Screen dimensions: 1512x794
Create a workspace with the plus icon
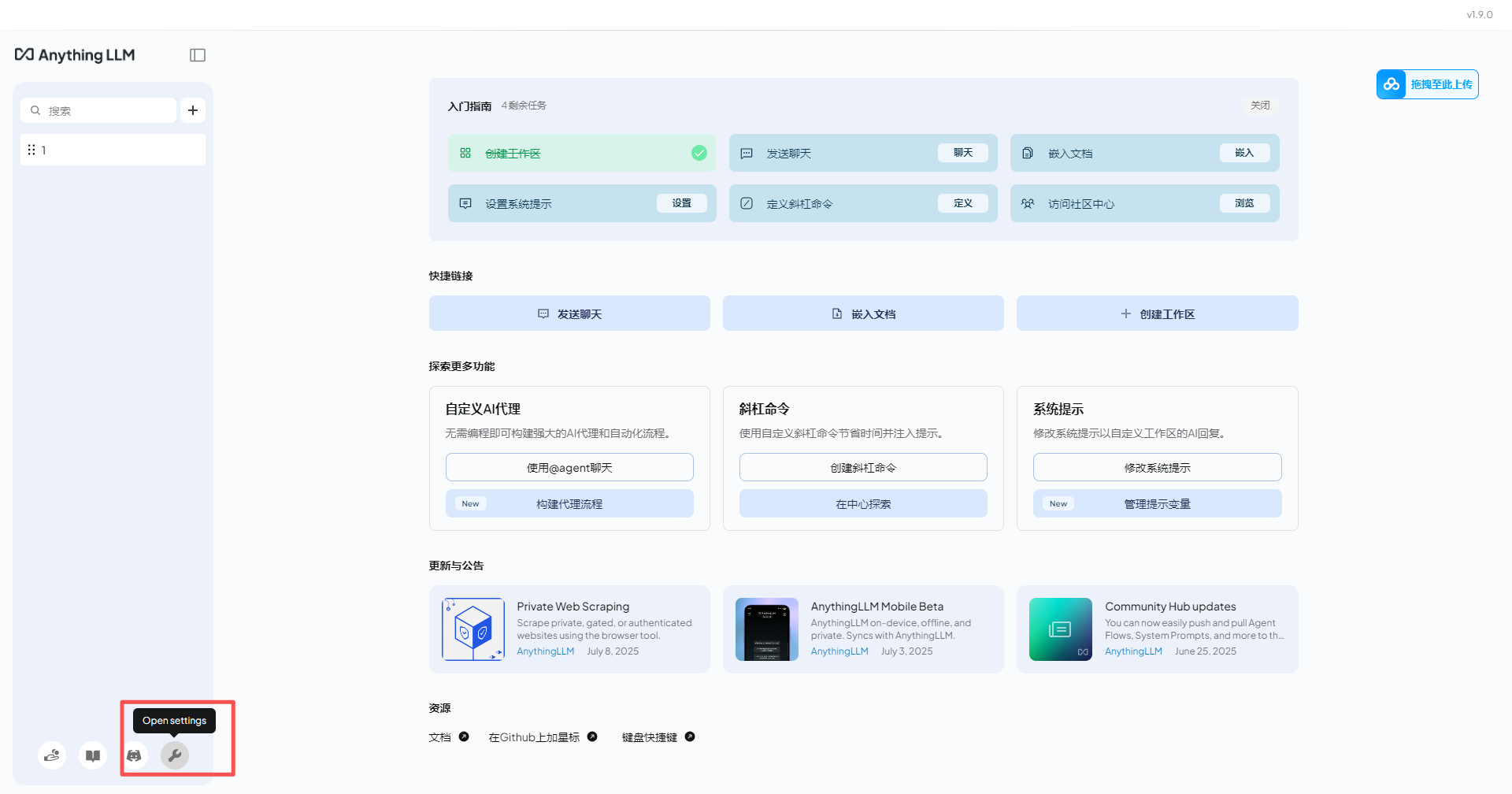pos(192,110)
